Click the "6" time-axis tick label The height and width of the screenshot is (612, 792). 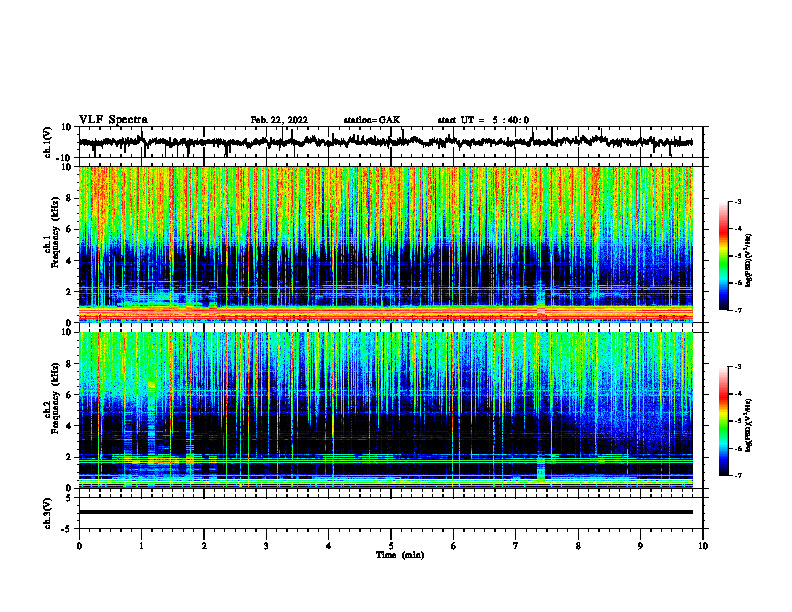pos(454,546)
